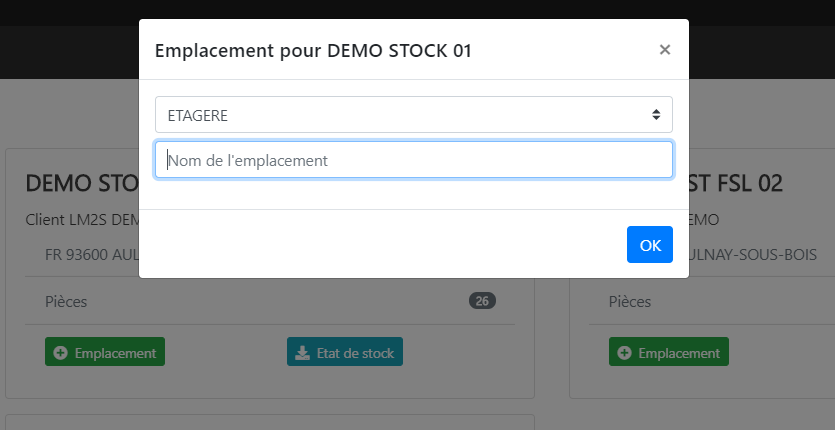835x430 pixels.
Task: Click the DEMO STO card heading
Action: [x=82, y=183]
